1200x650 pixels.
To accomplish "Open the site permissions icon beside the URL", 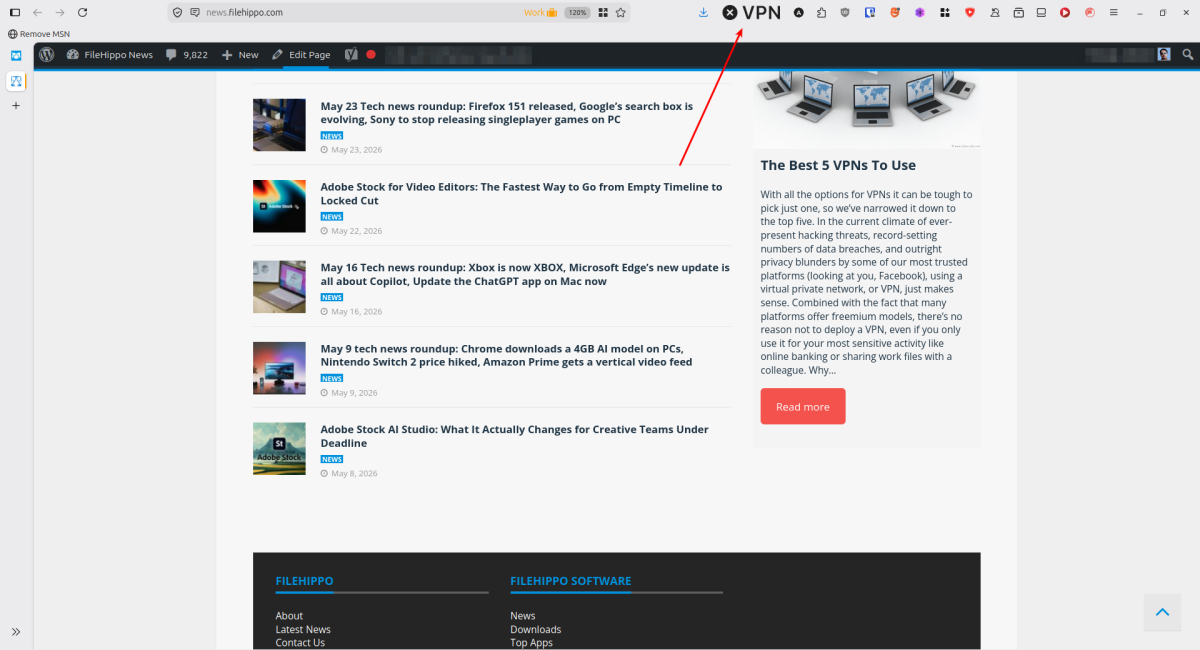I will [195, 12].
